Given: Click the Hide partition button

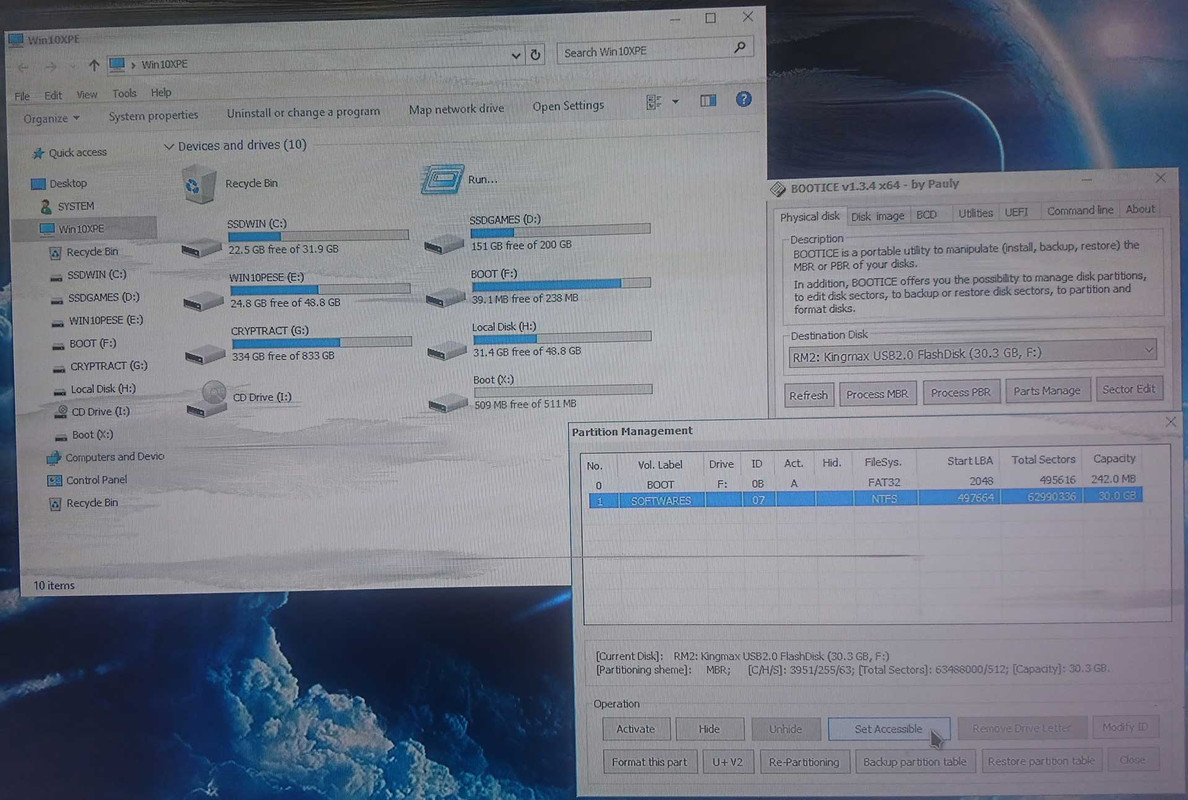Looking at the screenshot, I should click(x=709, y=729).
